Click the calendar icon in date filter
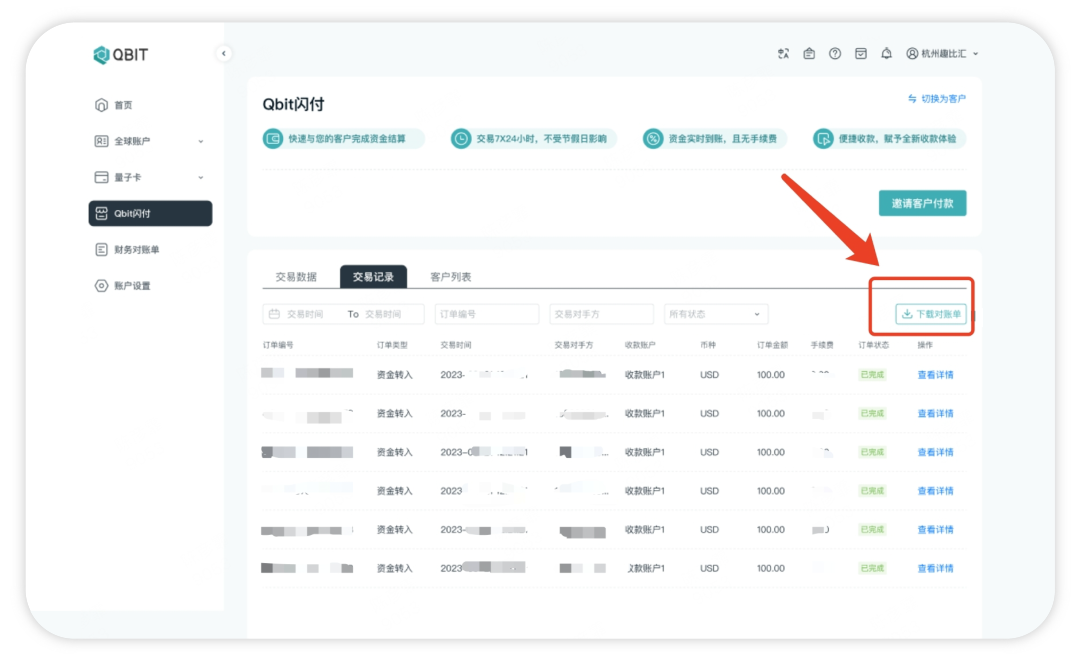The image size is (1080, 662). tap(274, 314)
